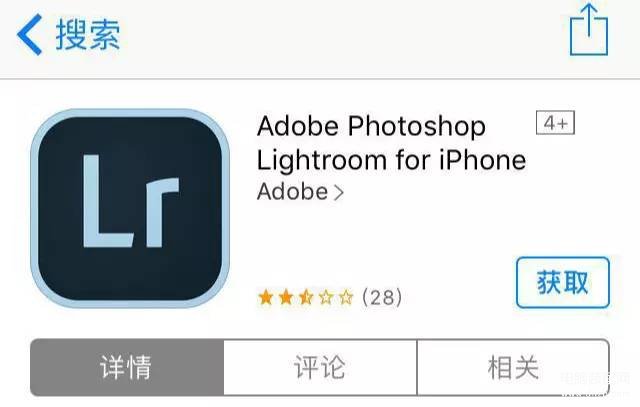Tap the Lightroom Lr app icon
Viewport: 640px width, 407px height.
pos(130,208)
